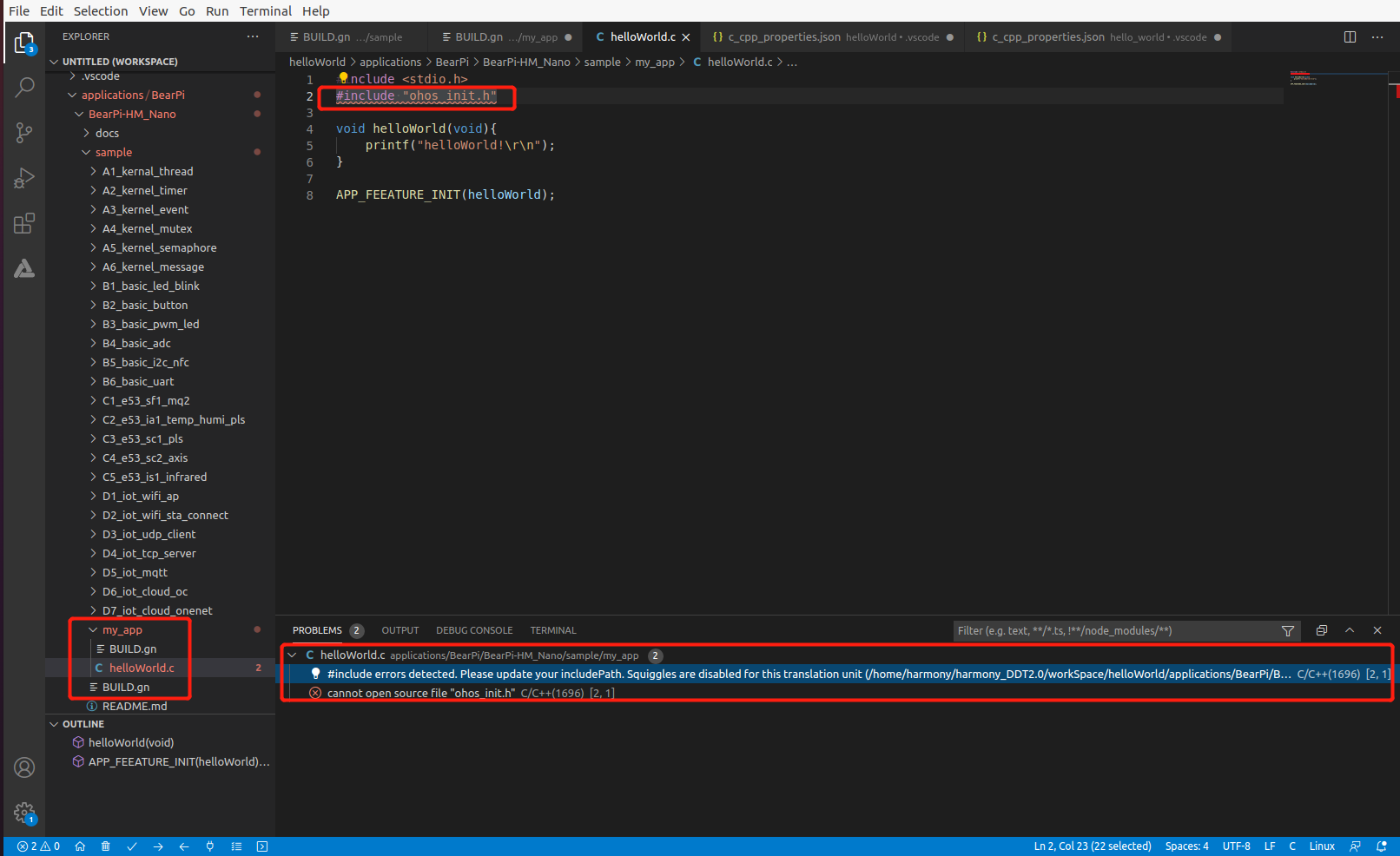Screen dimensions: 1400x856
Task: Open Explorer Views and More Actions ellipsis
Action: [x=253, y=36]
